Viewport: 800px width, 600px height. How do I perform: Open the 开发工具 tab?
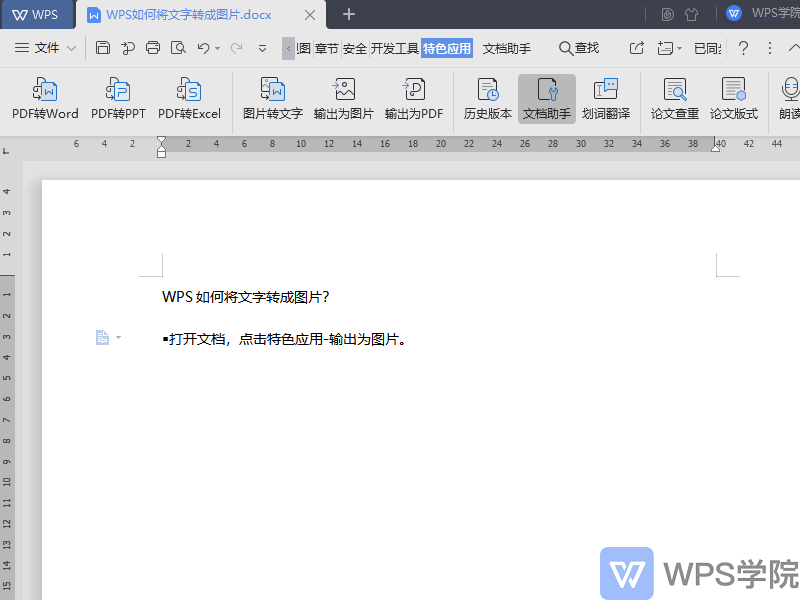tap(394, 48)
